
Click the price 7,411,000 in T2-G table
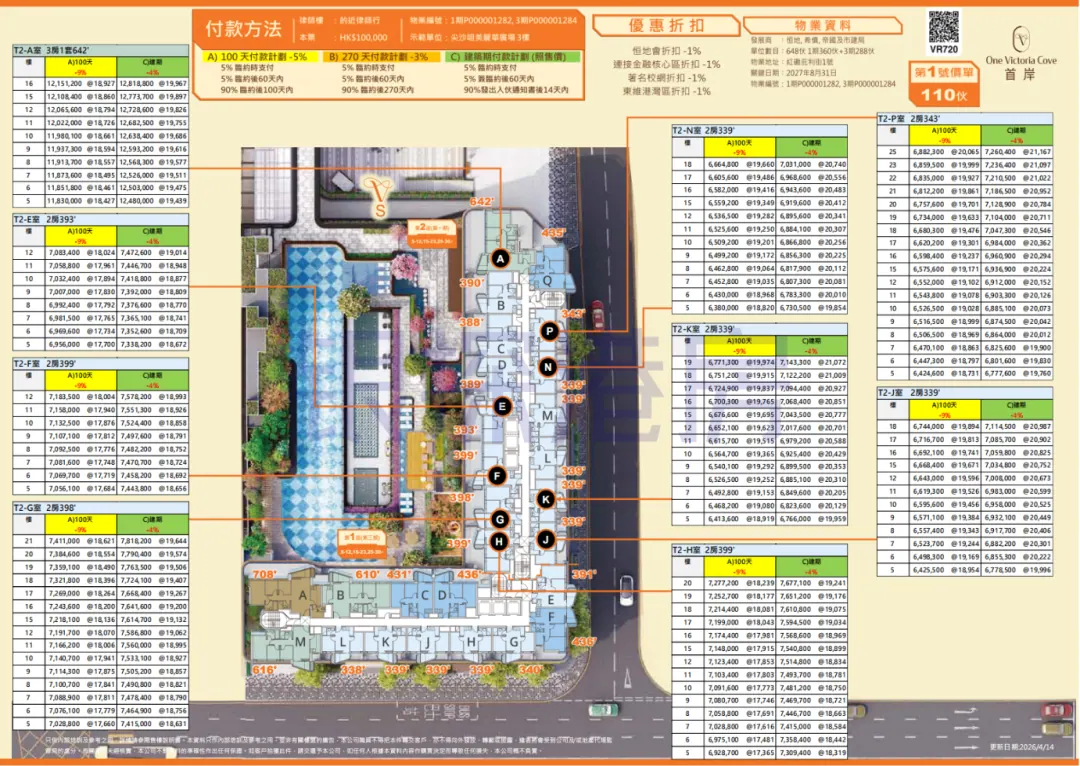[x=64, y=541]
